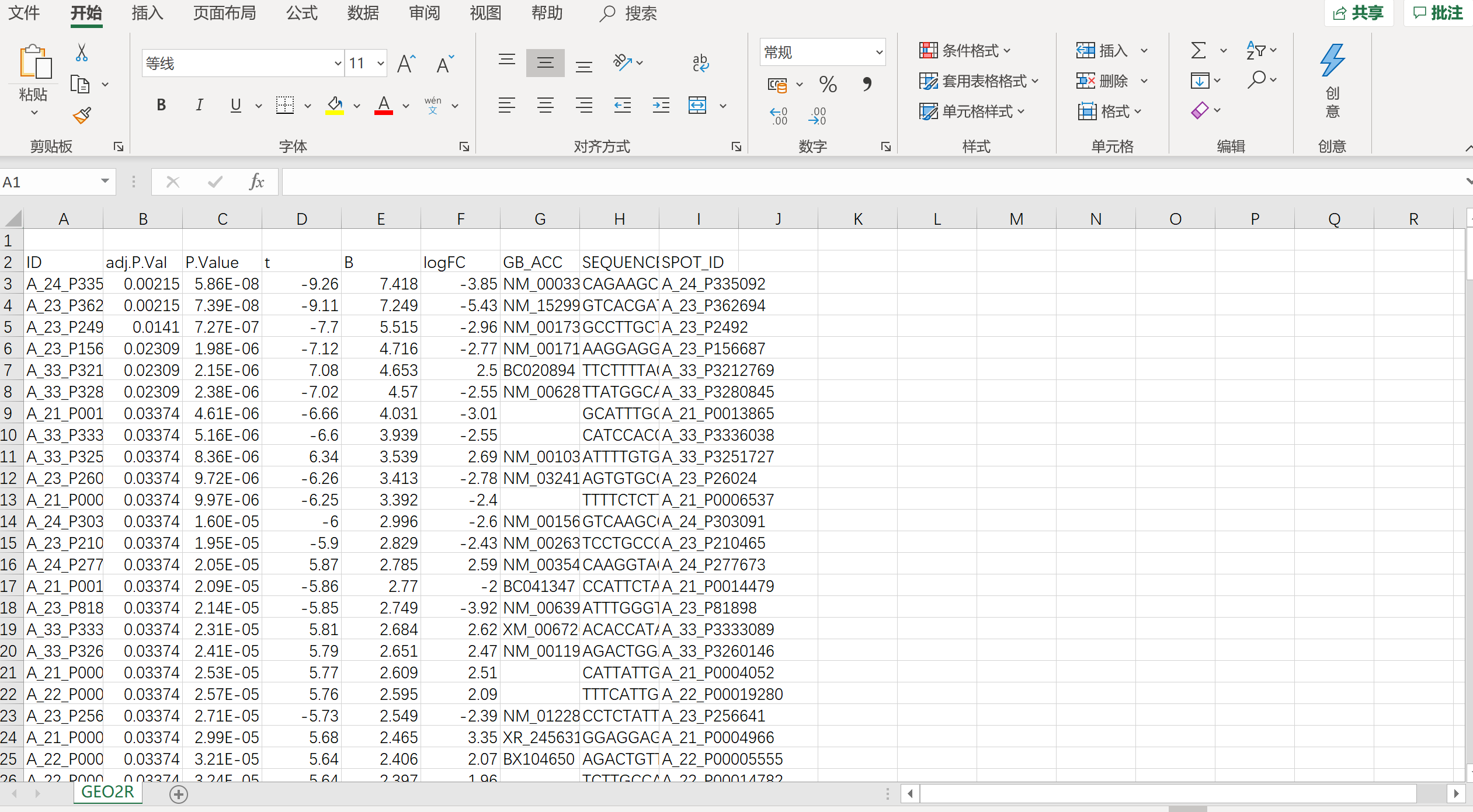Click the Insert Function fx icon

256,182
